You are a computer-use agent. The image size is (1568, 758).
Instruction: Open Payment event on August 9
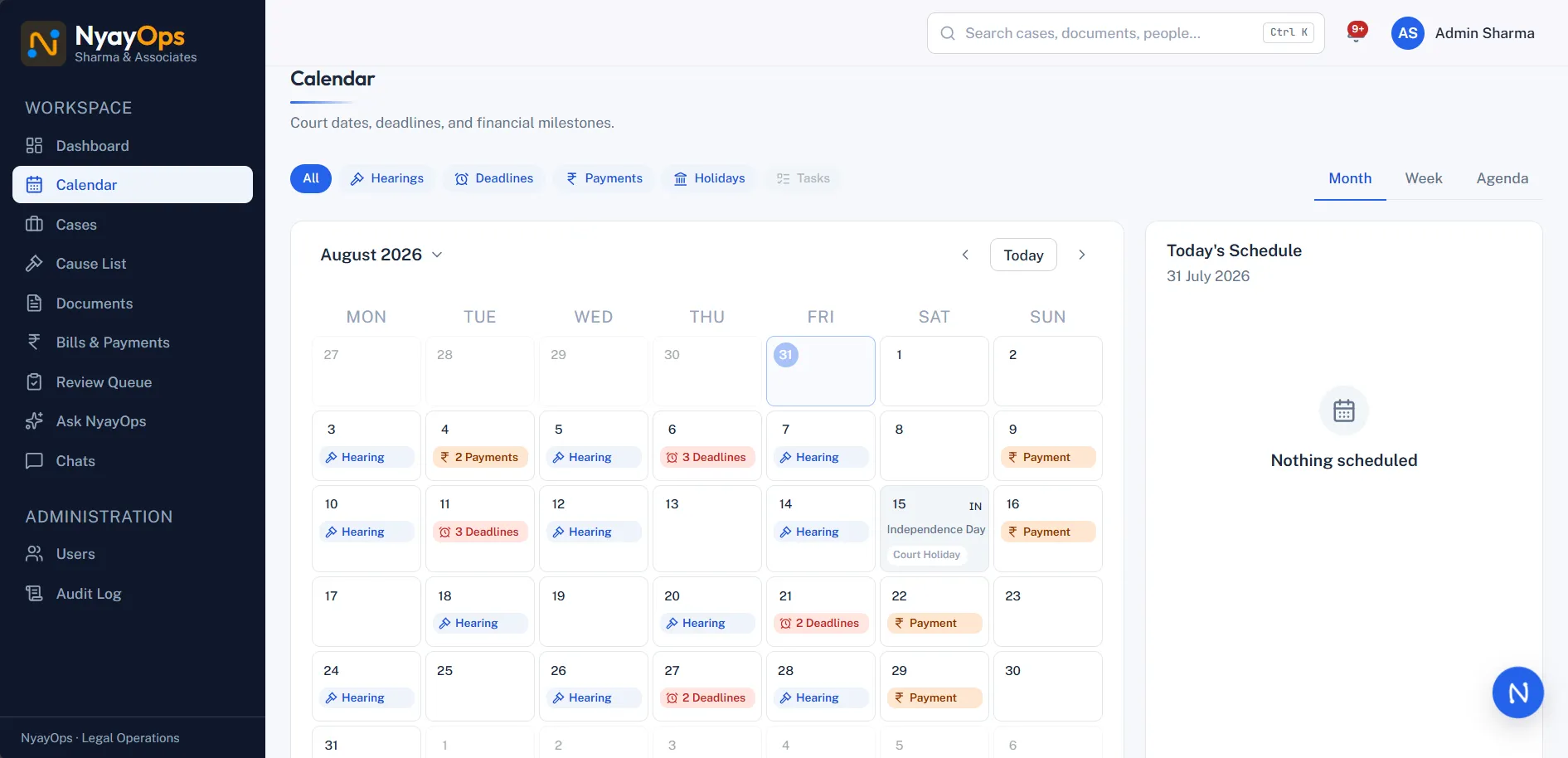pyautogui.click(x=1048, y=457)
